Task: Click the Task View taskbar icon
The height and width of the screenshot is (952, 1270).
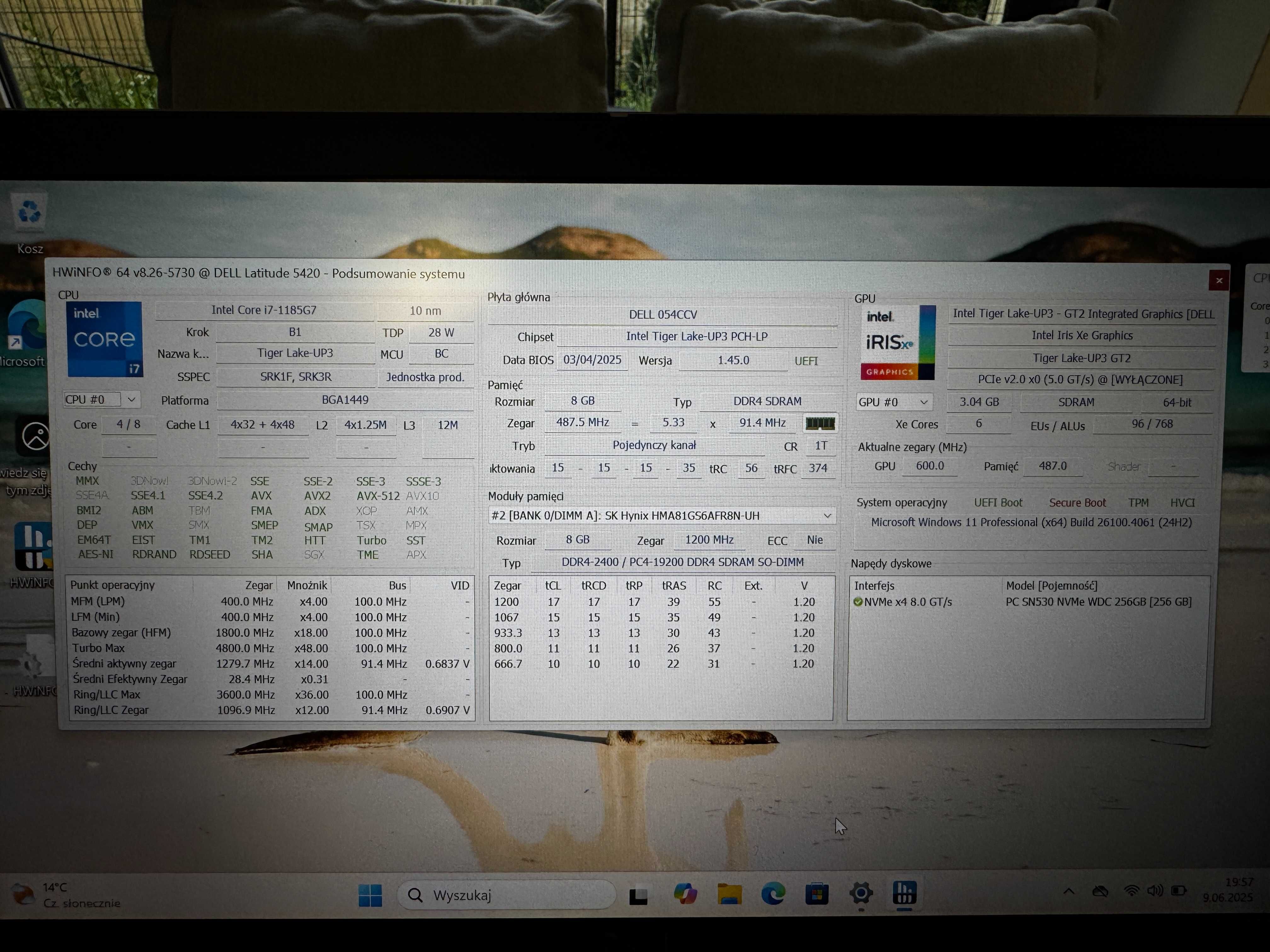Action: (x=638, y=895)
